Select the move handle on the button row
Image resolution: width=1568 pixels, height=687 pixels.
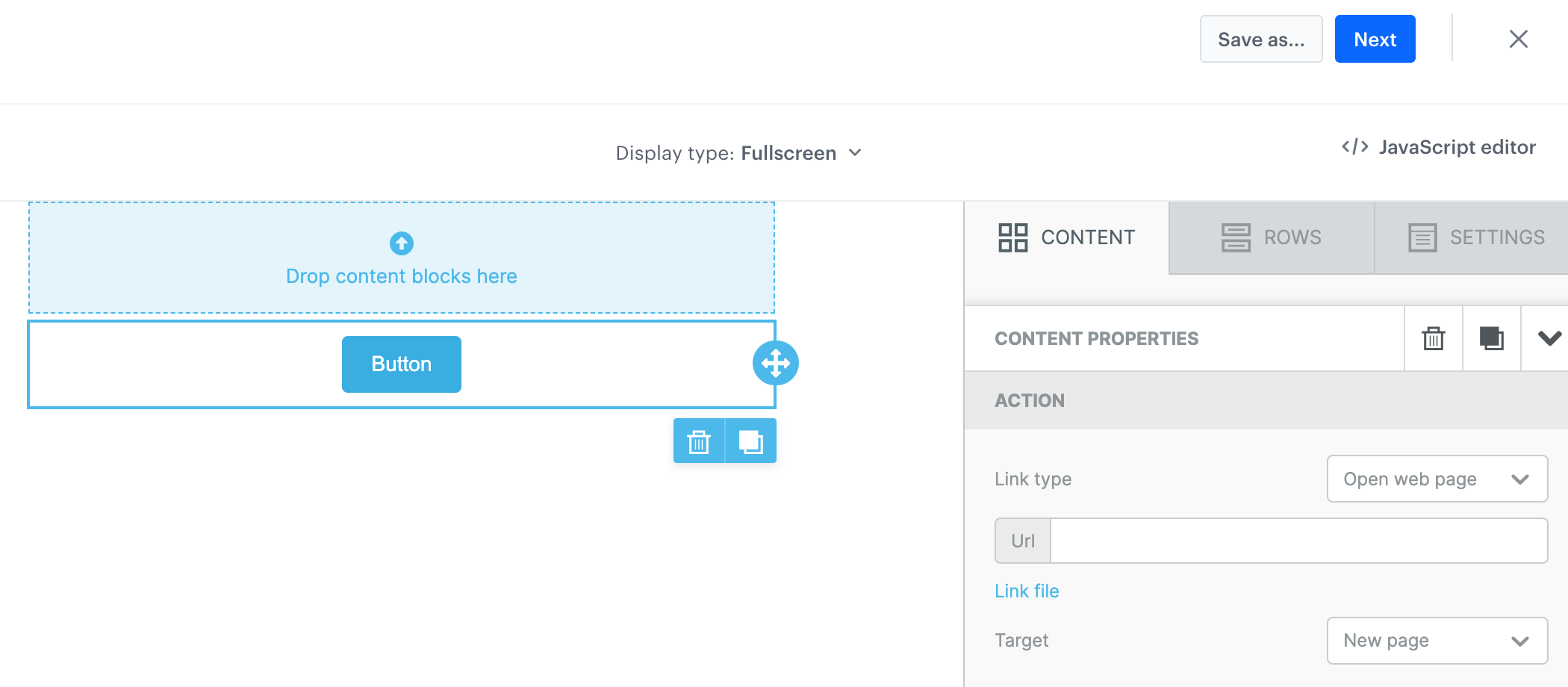776,363
